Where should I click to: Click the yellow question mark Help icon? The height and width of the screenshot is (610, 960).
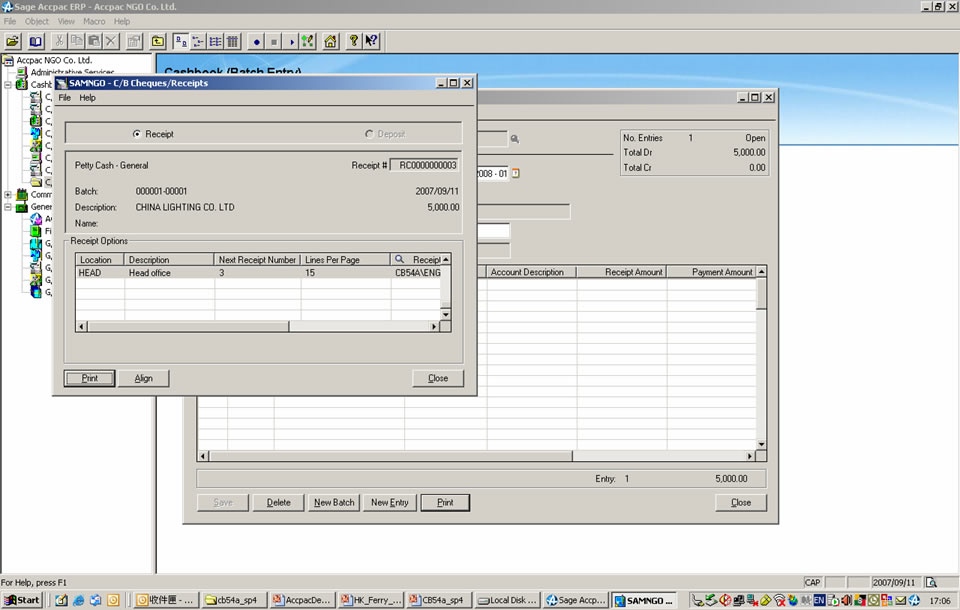(x=353, y=41)
